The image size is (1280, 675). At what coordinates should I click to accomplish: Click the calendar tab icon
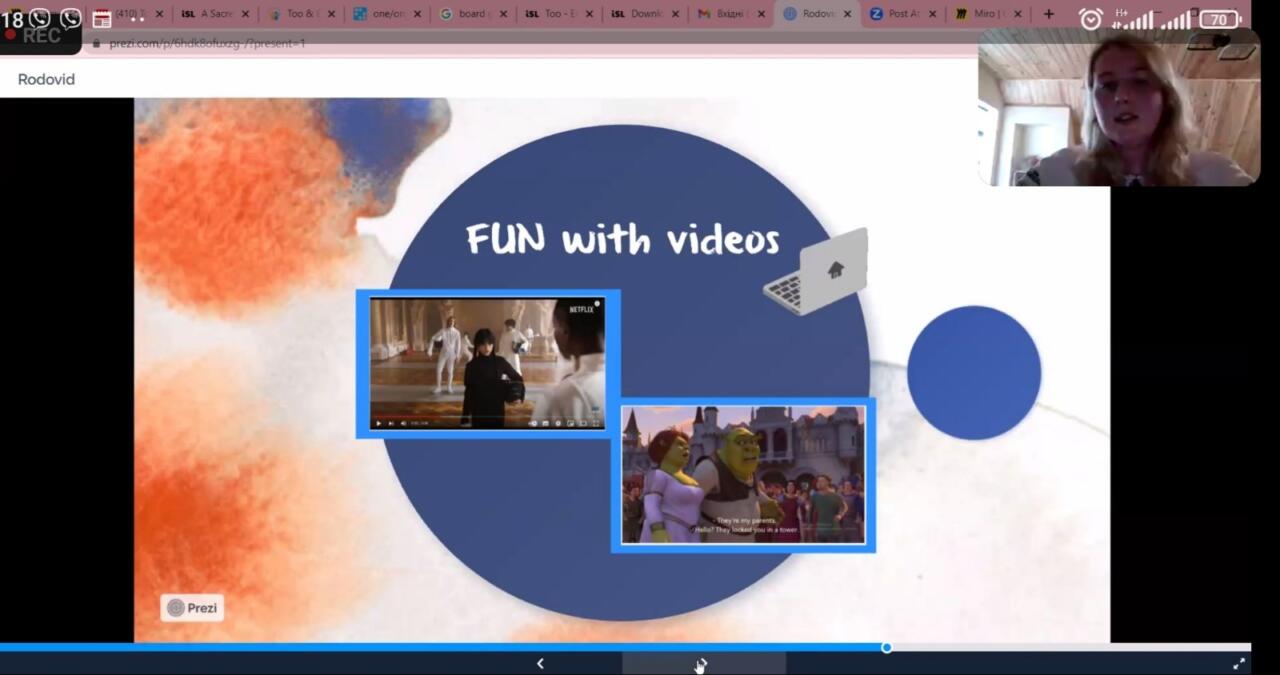pyautogui.click(x=101, y=18)
